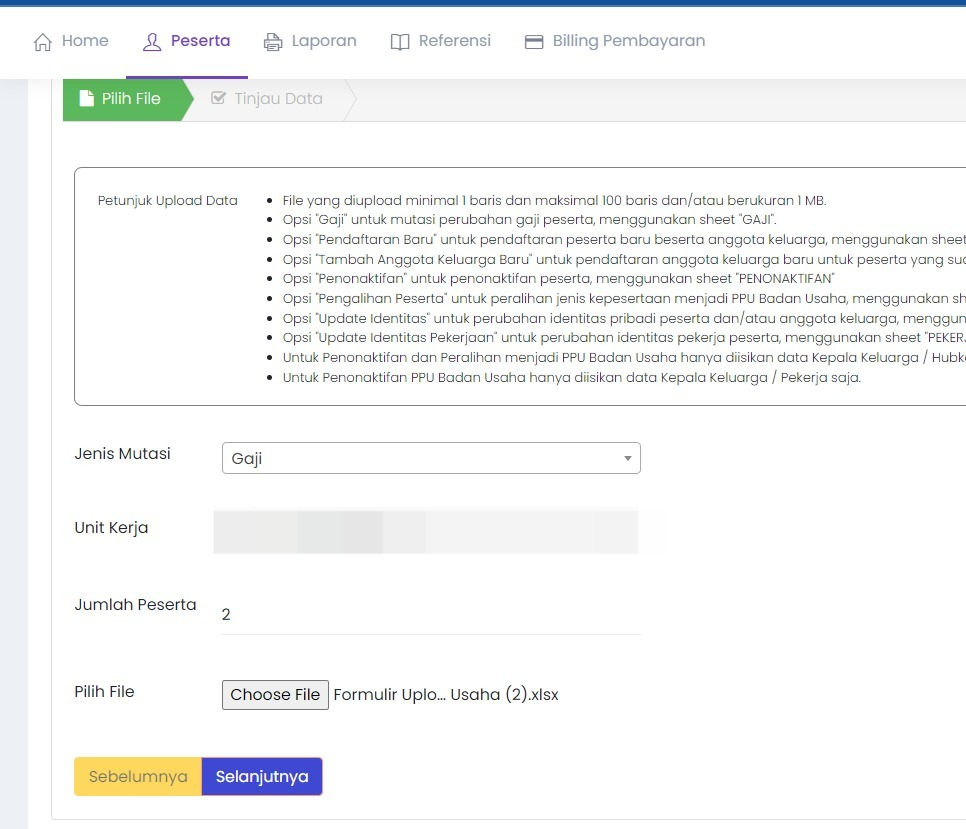This screenshot has width=966, height=829.
Task: Click the Unit Kerja field
Action: click(x=426, y=531)
